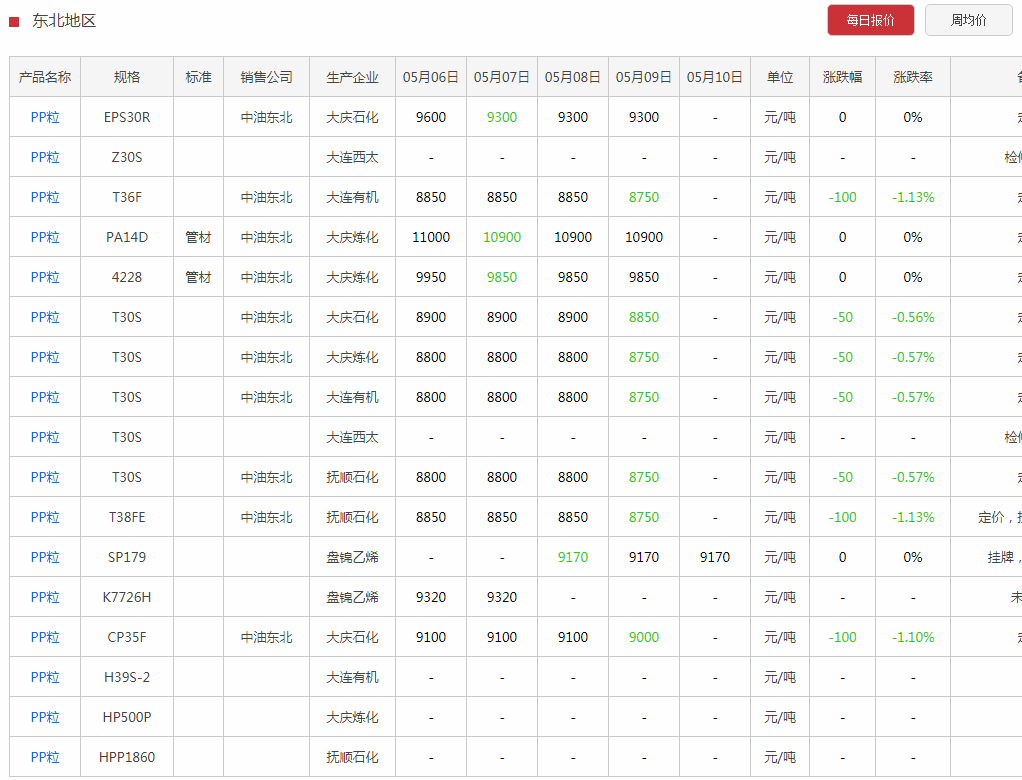1022x780 pixels.
Task: Click the 涨跌率 column header
Action: [912, 77]
